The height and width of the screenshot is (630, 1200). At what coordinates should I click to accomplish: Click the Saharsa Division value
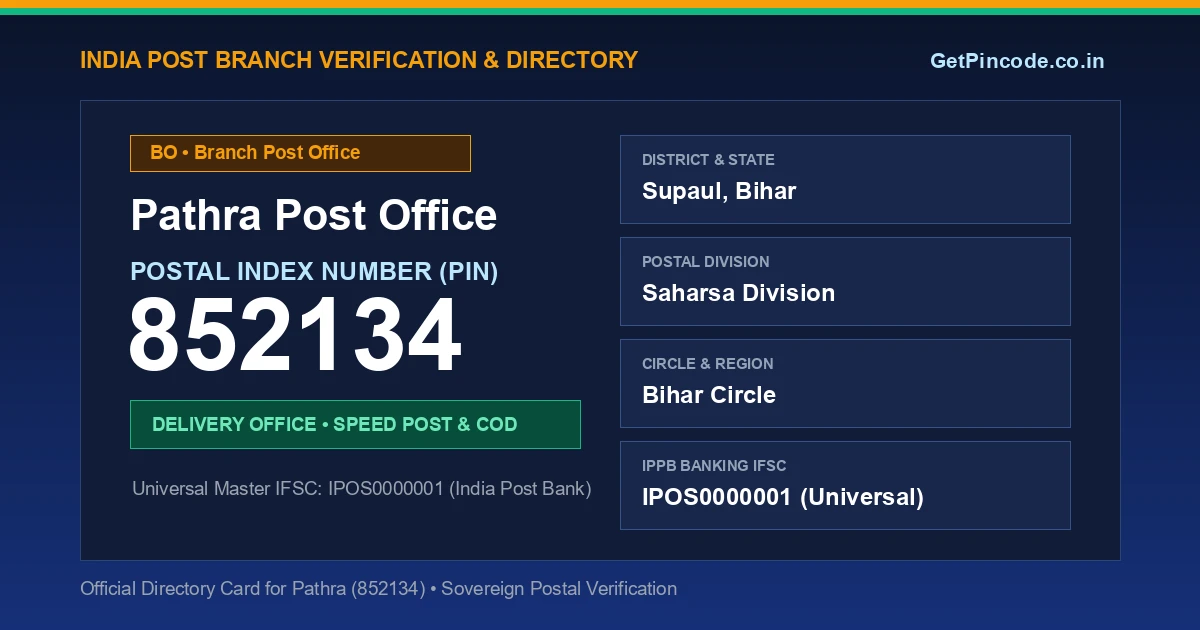738,293
